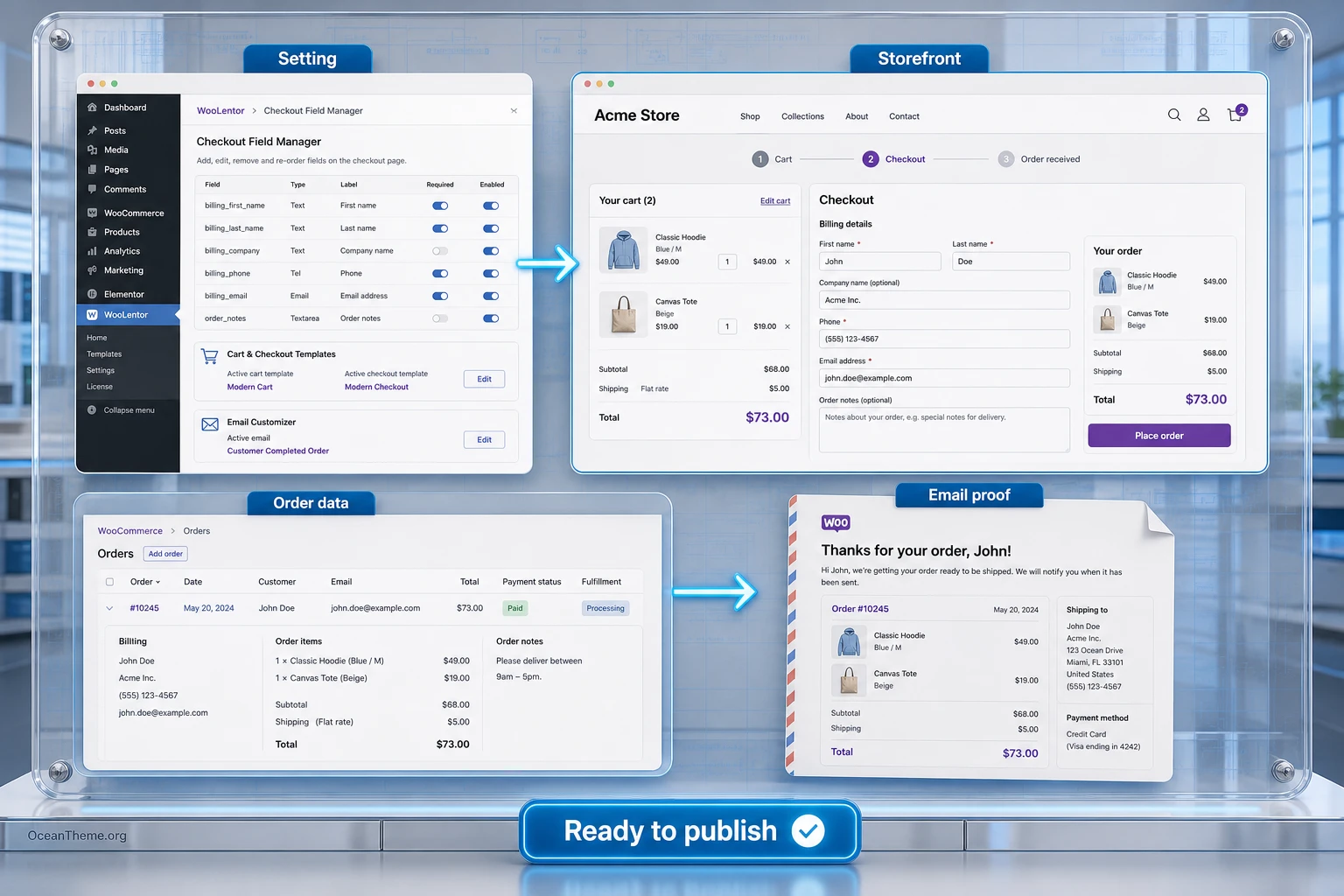The height and width of the screenshot is (896, 1344).
Task: Click the Elementor icon in sidebar
Action: [92, 294]
